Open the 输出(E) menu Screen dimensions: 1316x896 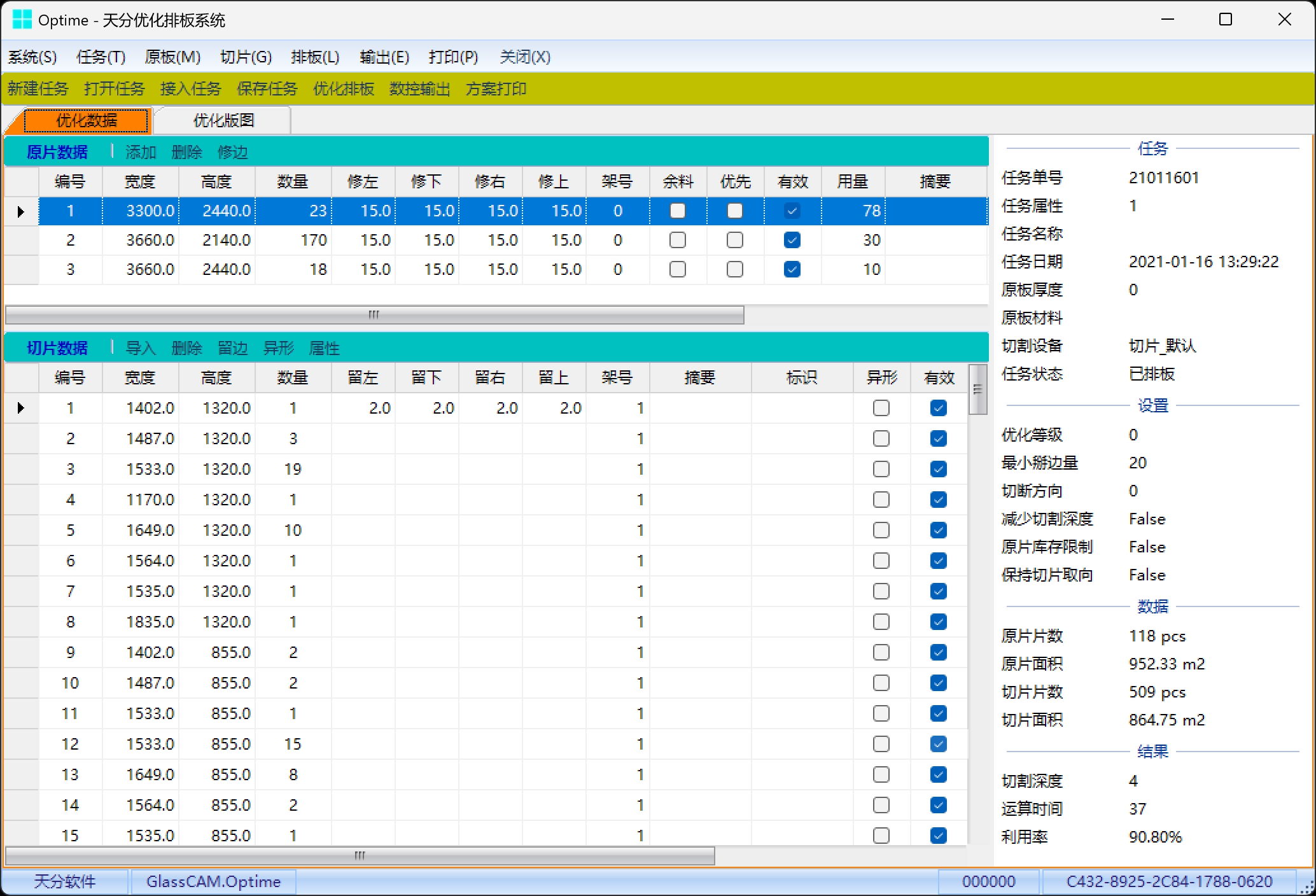384,57
